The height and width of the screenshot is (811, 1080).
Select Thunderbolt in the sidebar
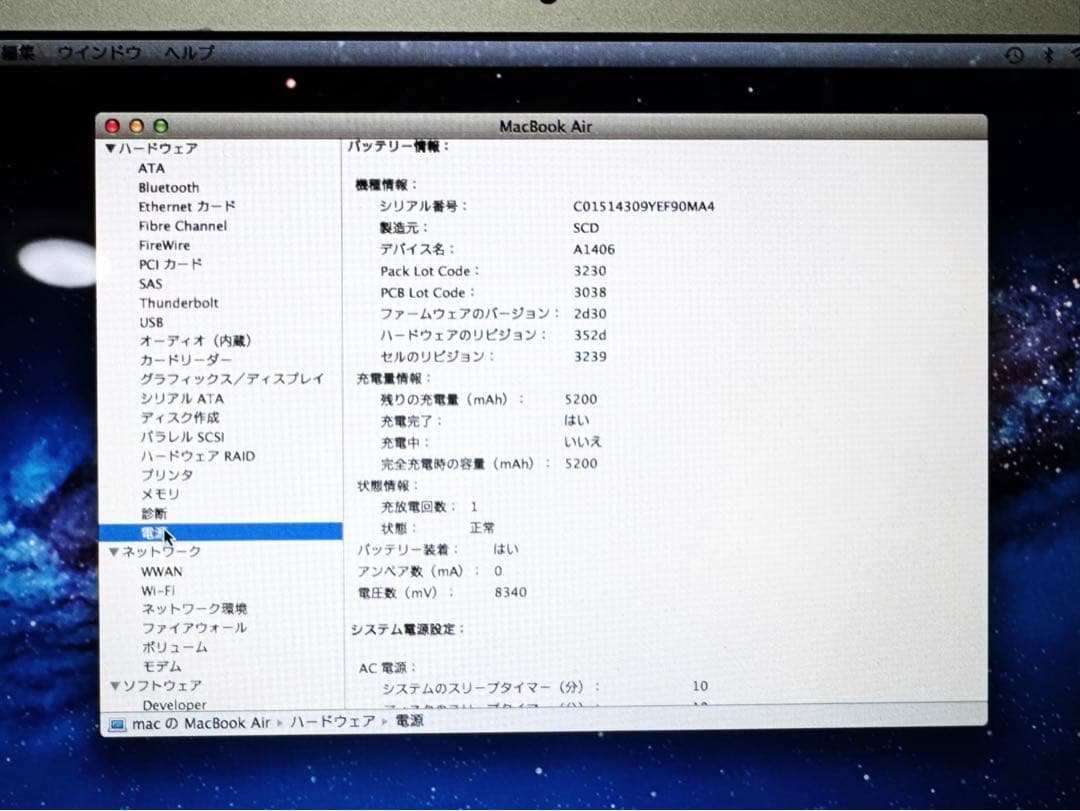click(x=179, y=303)
